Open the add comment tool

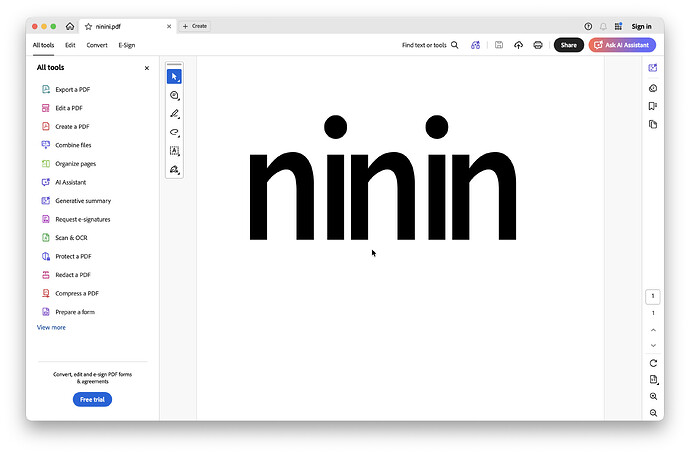(x=174, y=95)
